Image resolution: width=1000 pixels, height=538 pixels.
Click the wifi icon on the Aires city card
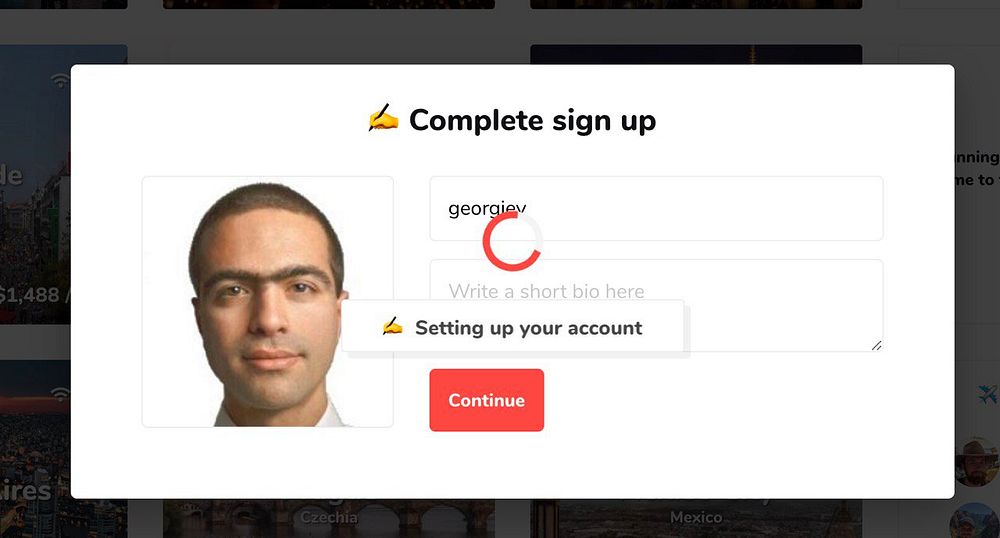point(61,394)
